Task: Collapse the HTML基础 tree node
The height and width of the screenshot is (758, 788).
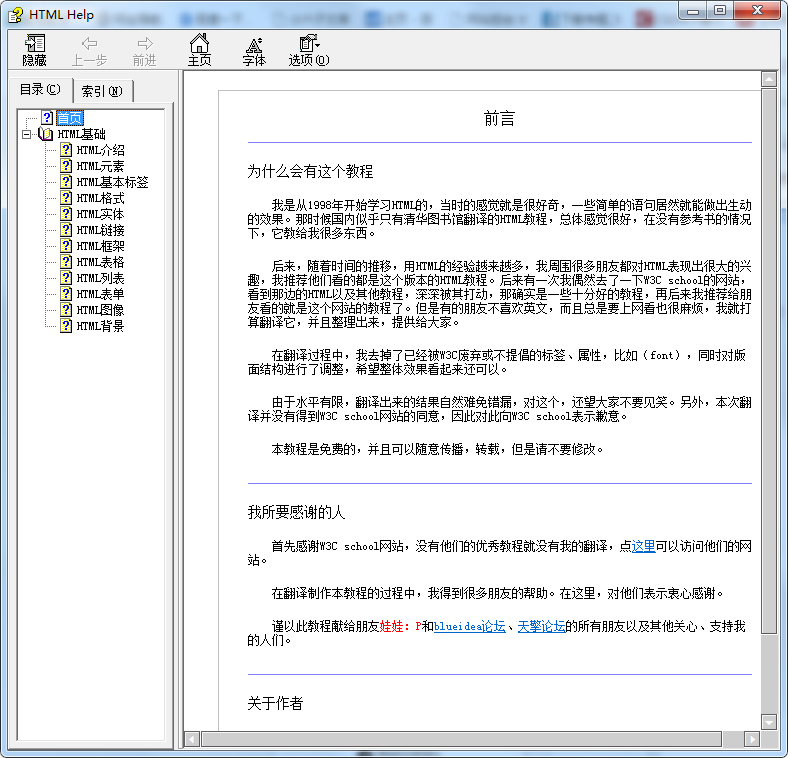Action: point(27,134)
